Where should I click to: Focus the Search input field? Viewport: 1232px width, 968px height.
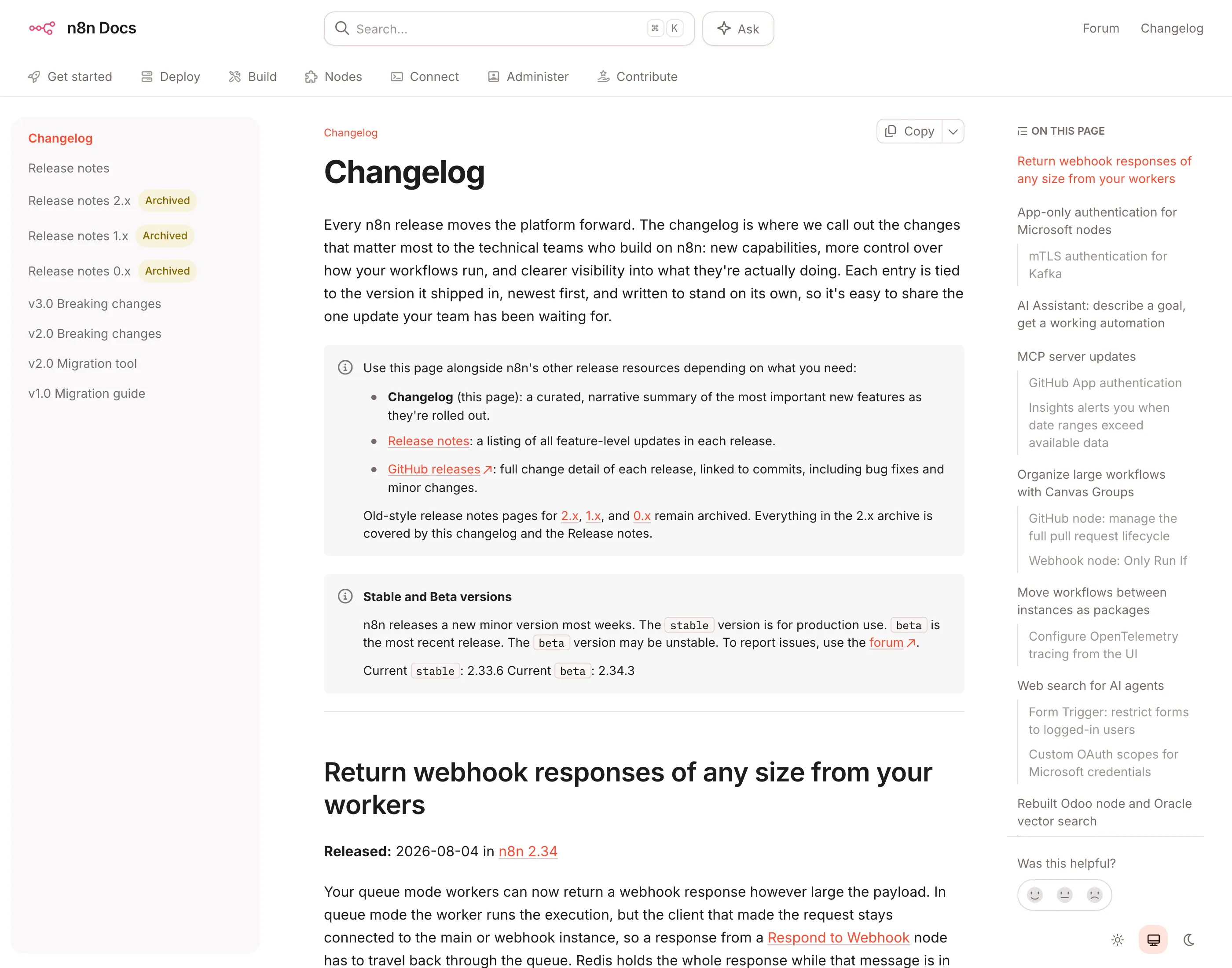[509, 28]
